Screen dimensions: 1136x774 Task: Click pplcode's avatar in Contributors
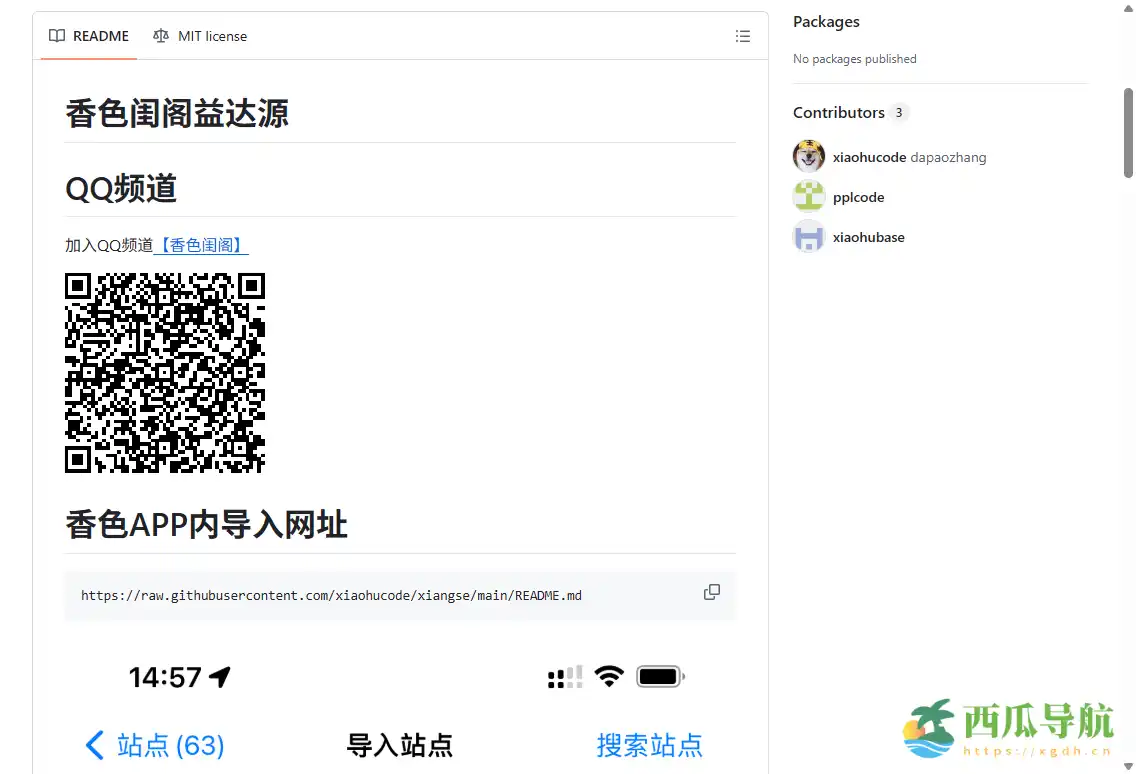point(808,196)
